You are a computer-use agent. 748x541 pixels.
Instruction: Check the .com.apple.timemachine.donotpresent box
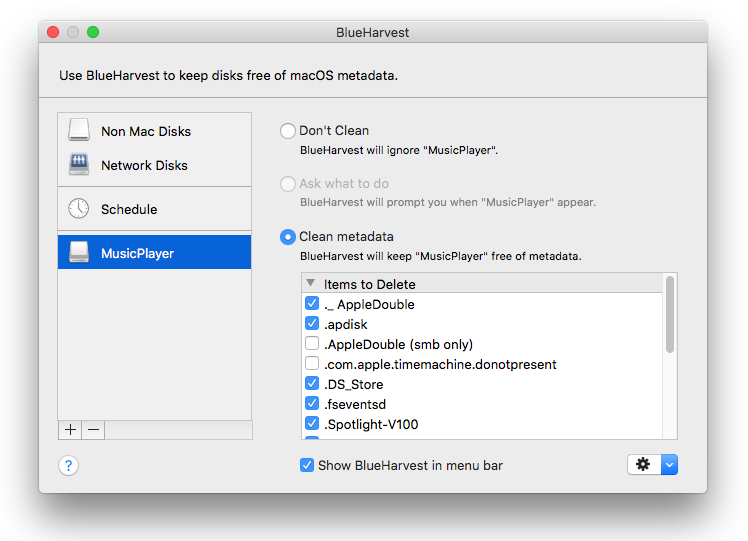point(312,364)
